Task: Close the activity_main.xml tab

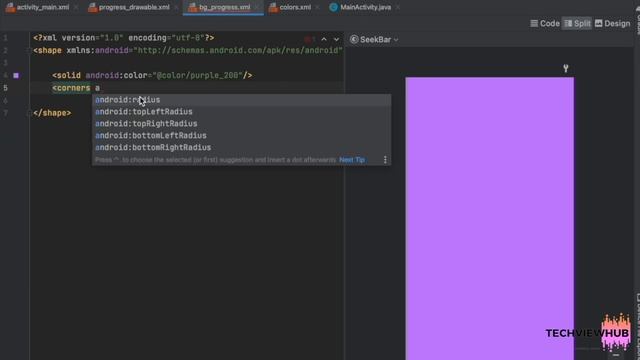Action: (76, 7)
